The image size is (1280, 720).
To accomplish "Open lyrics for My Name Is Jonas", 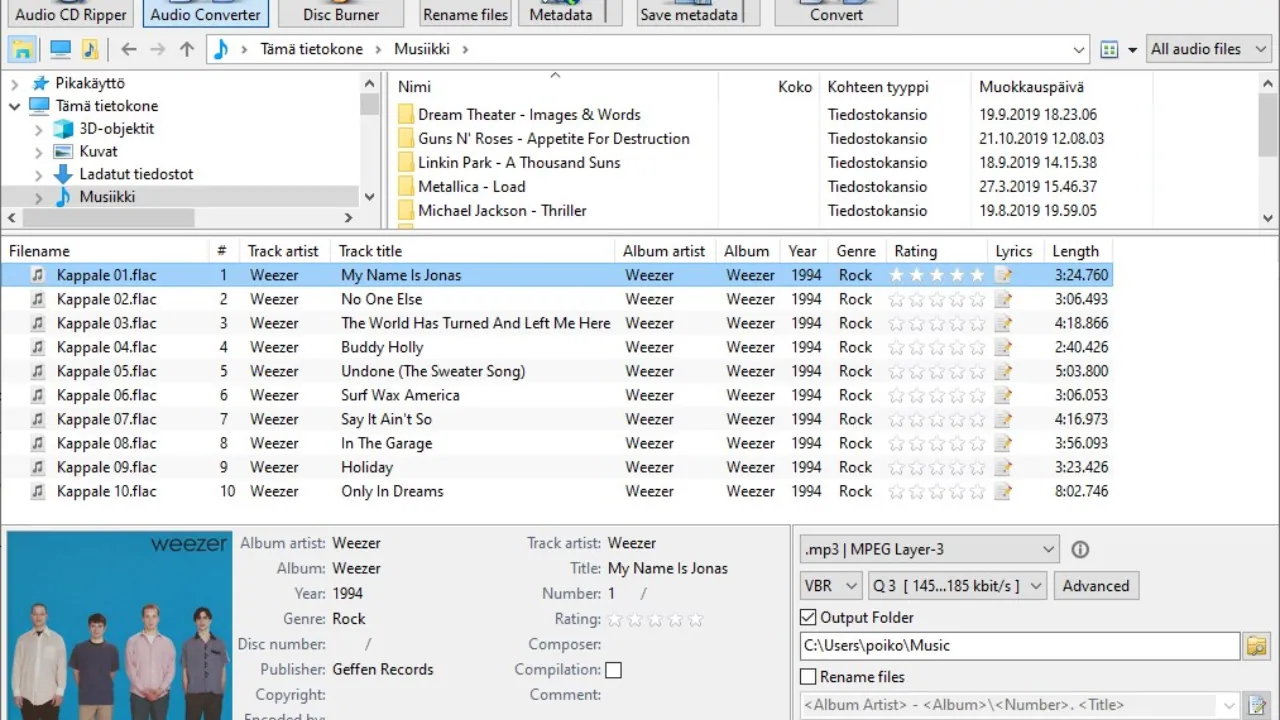I will pyautogui.click(x=1003, y=275).
